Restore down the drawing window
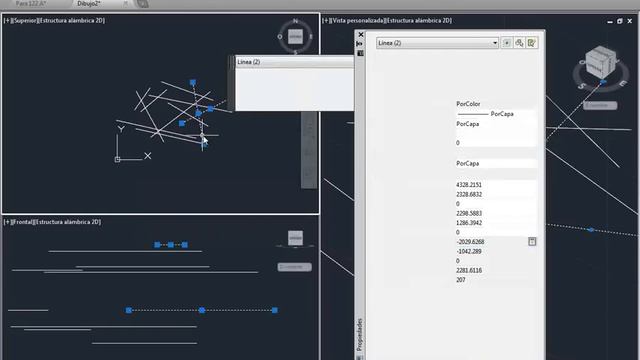The image size is (640, 360). click(x=620, y=21)
